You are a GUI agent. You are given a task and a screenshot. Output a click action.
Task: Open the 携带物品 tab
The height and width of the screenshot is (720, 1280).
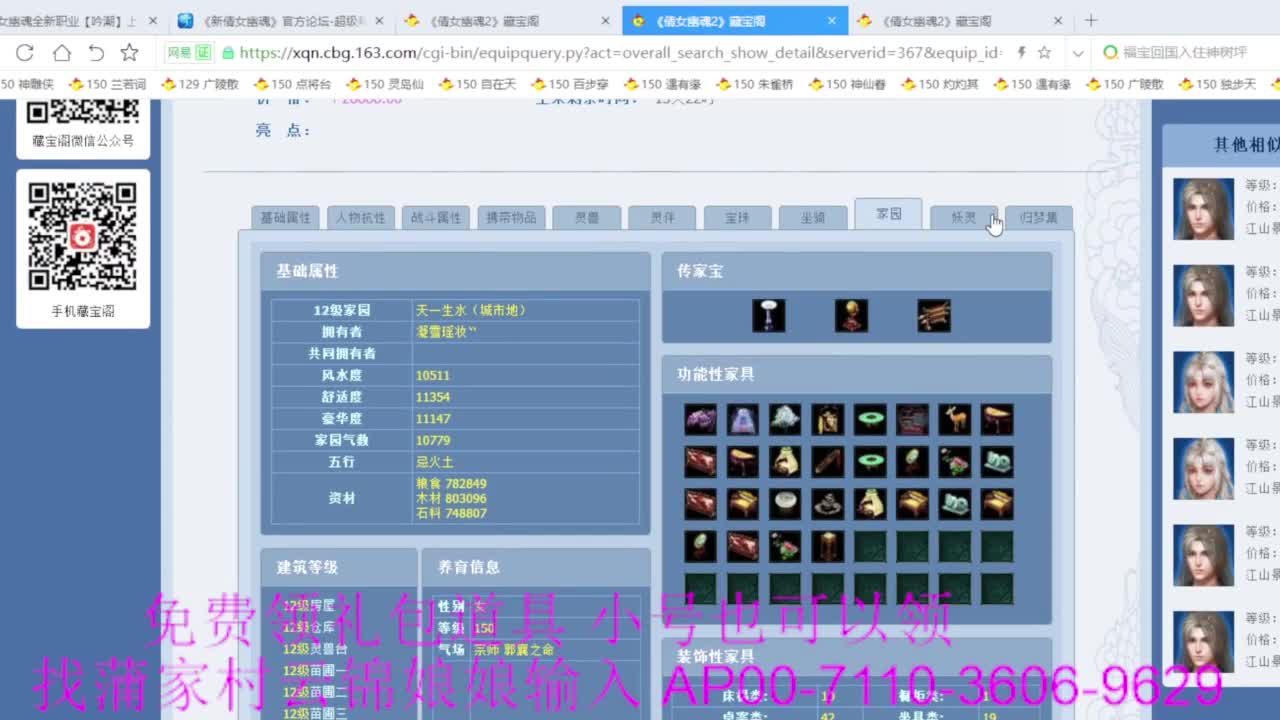511,217
